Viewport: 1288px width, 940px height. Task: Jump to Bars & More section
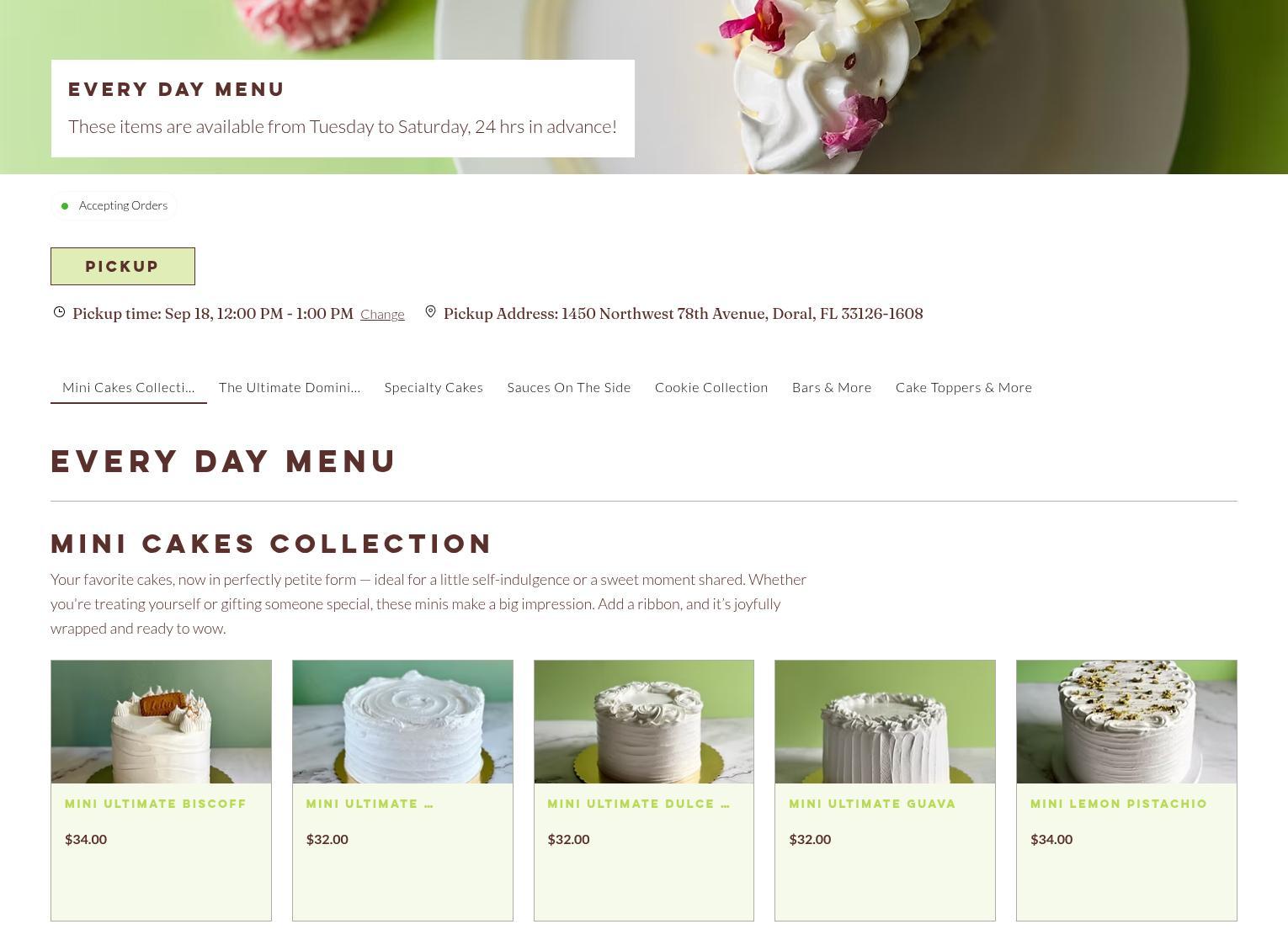[x=832, y=387]
